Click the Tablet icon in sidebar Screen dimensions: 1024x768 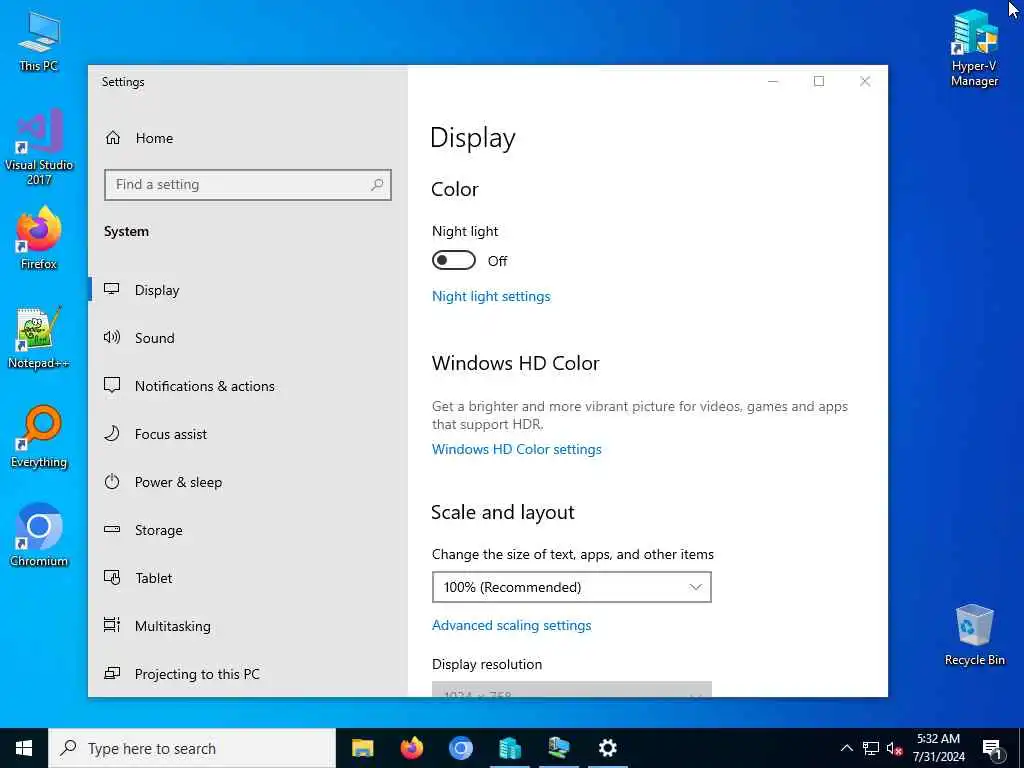(112, 577)
